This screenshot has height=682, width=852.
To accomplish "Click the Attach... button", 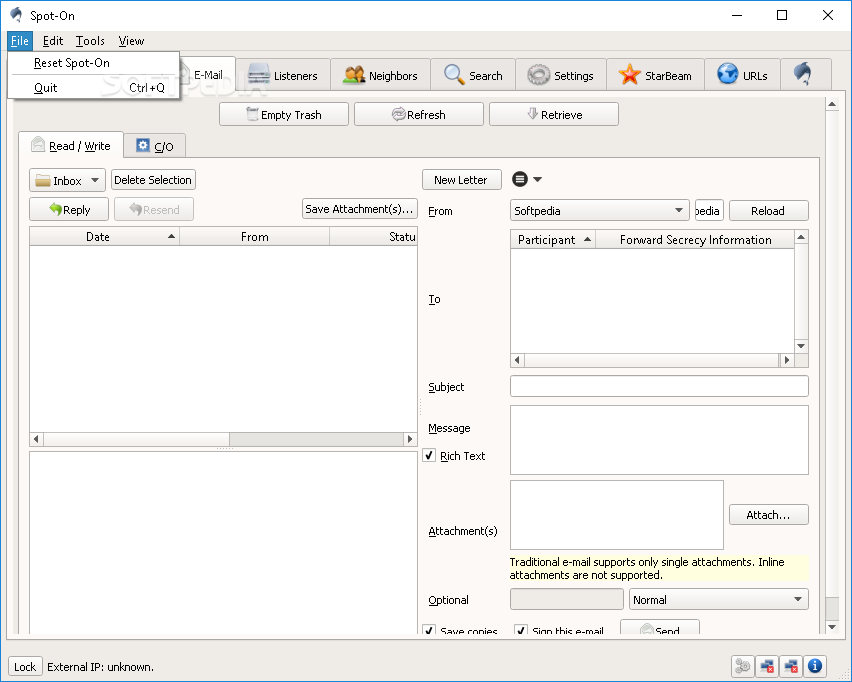I will click(x=768, y=515).
